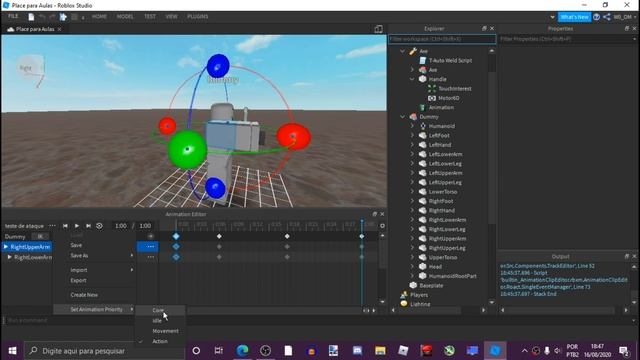Toggle the animation loop button
Viewport: 640px width, 360px height.
(99, 226)
